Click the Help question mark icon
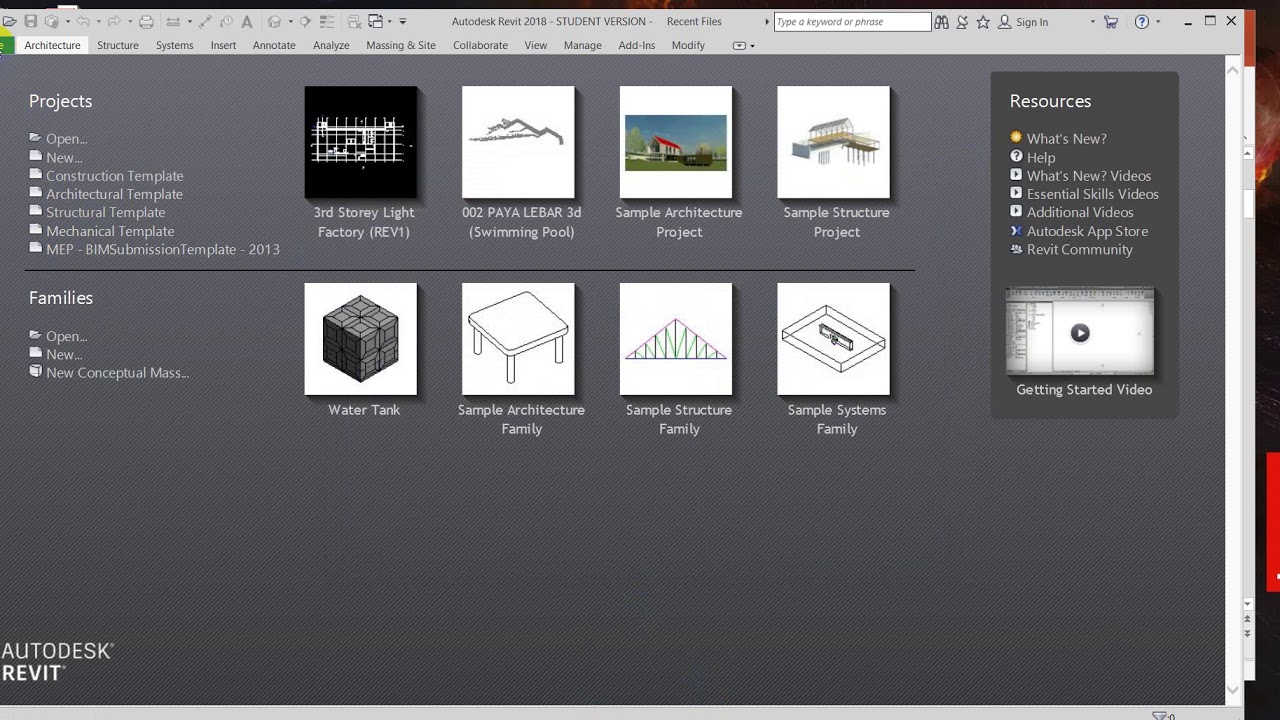Image resolution: width=1280 pixels, height=720 pixels. 1142,21
